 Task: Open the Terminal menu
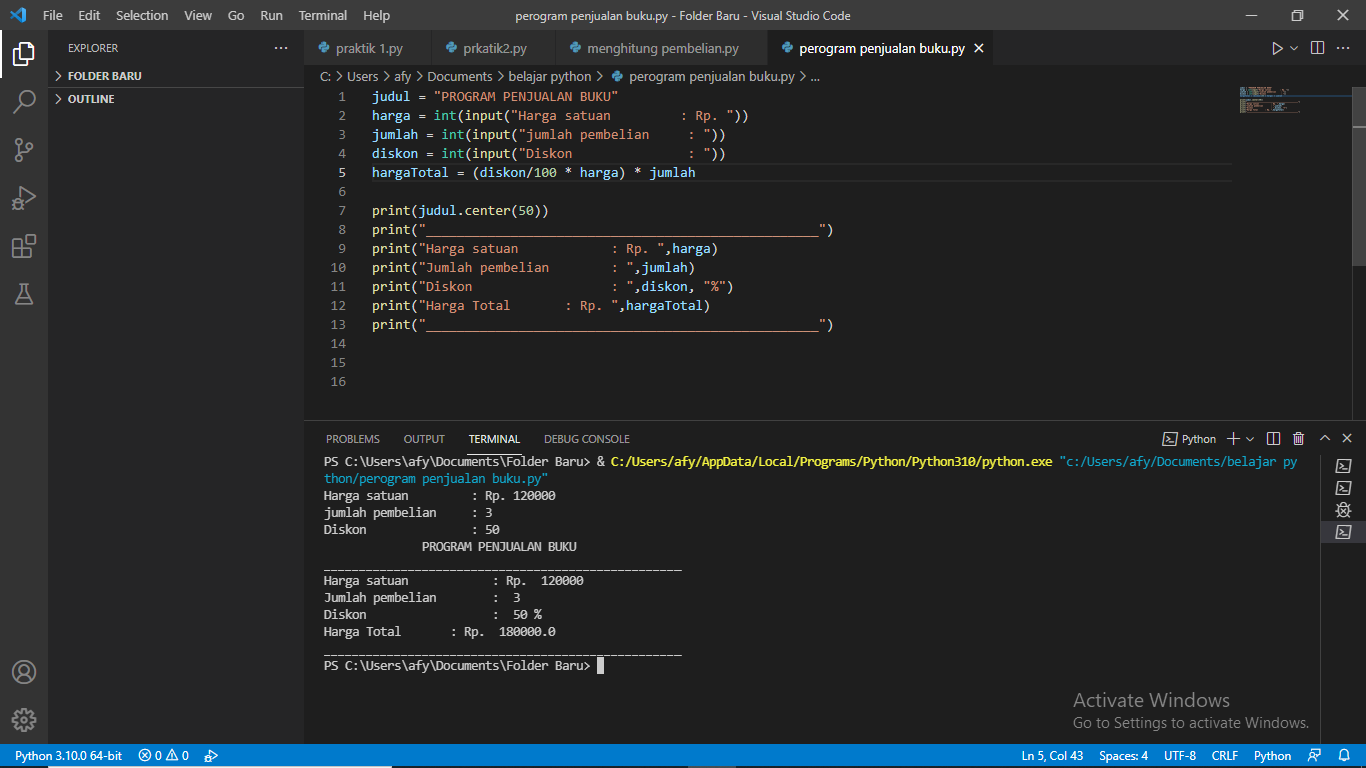322,15
